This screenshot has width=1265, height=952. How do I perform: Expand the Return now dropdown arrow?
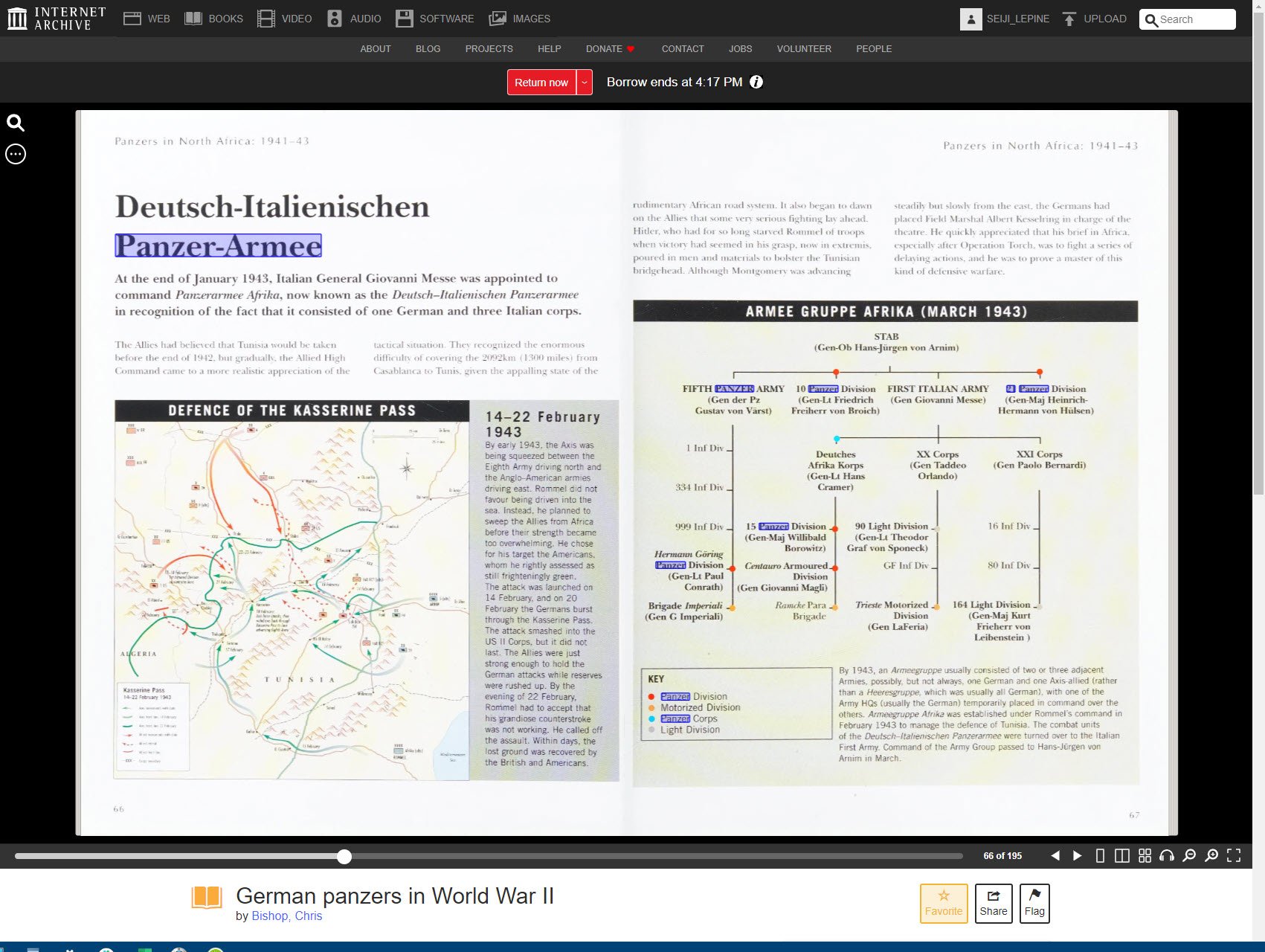(585, 83)
